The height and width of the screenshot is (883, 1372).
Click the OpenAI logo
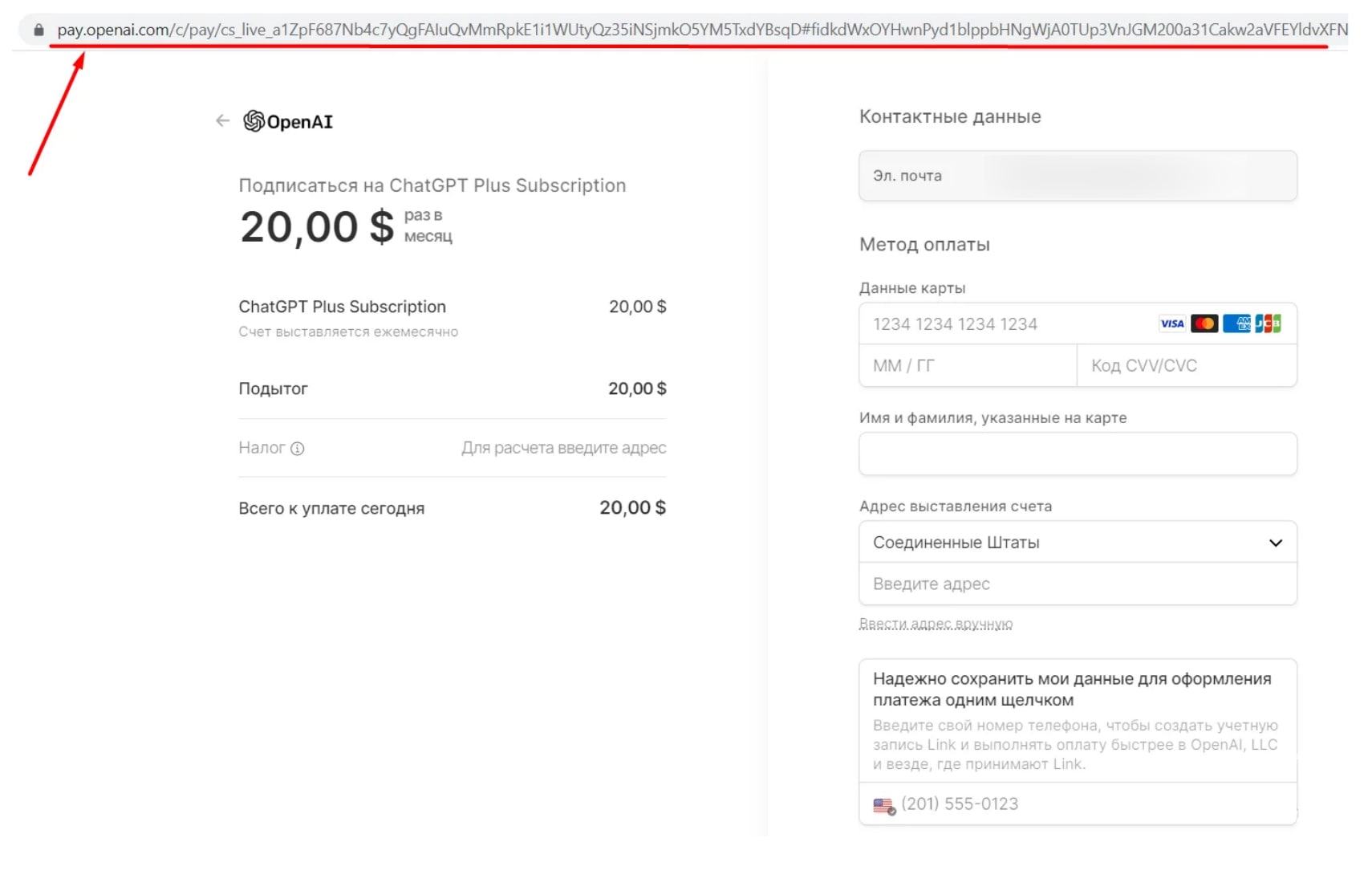click(x=288, y=121)
